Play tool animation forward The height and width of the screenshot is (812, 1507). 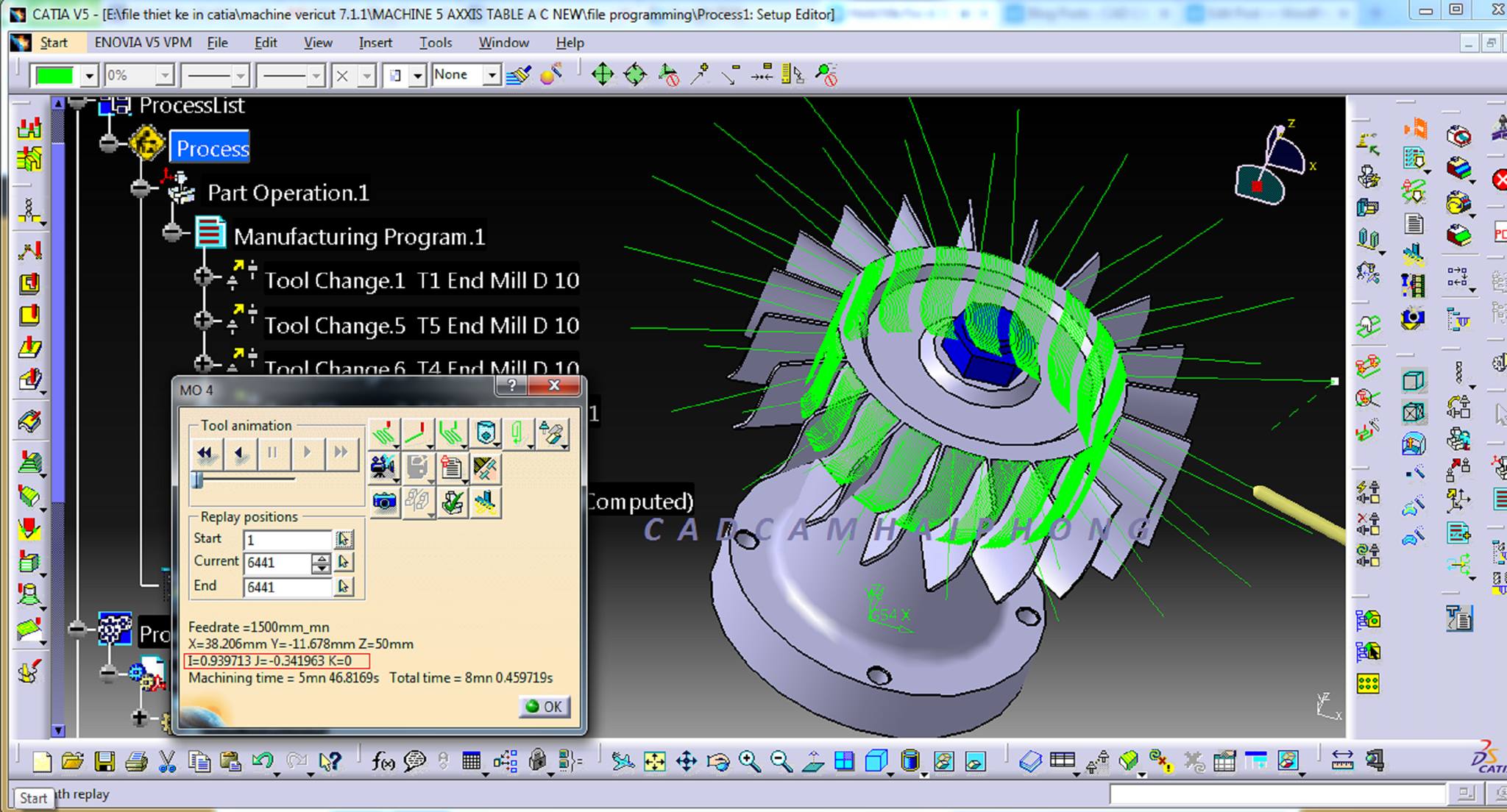(x=308, y=453)
